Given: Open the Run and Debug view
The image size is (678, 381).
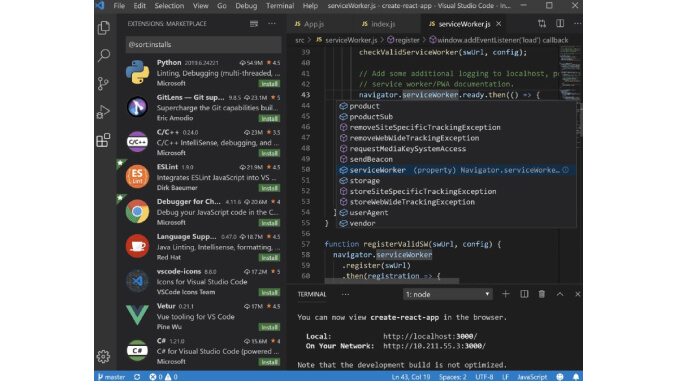Looking at the screenshot, I should pyautogui.click(x=104, y=112).
